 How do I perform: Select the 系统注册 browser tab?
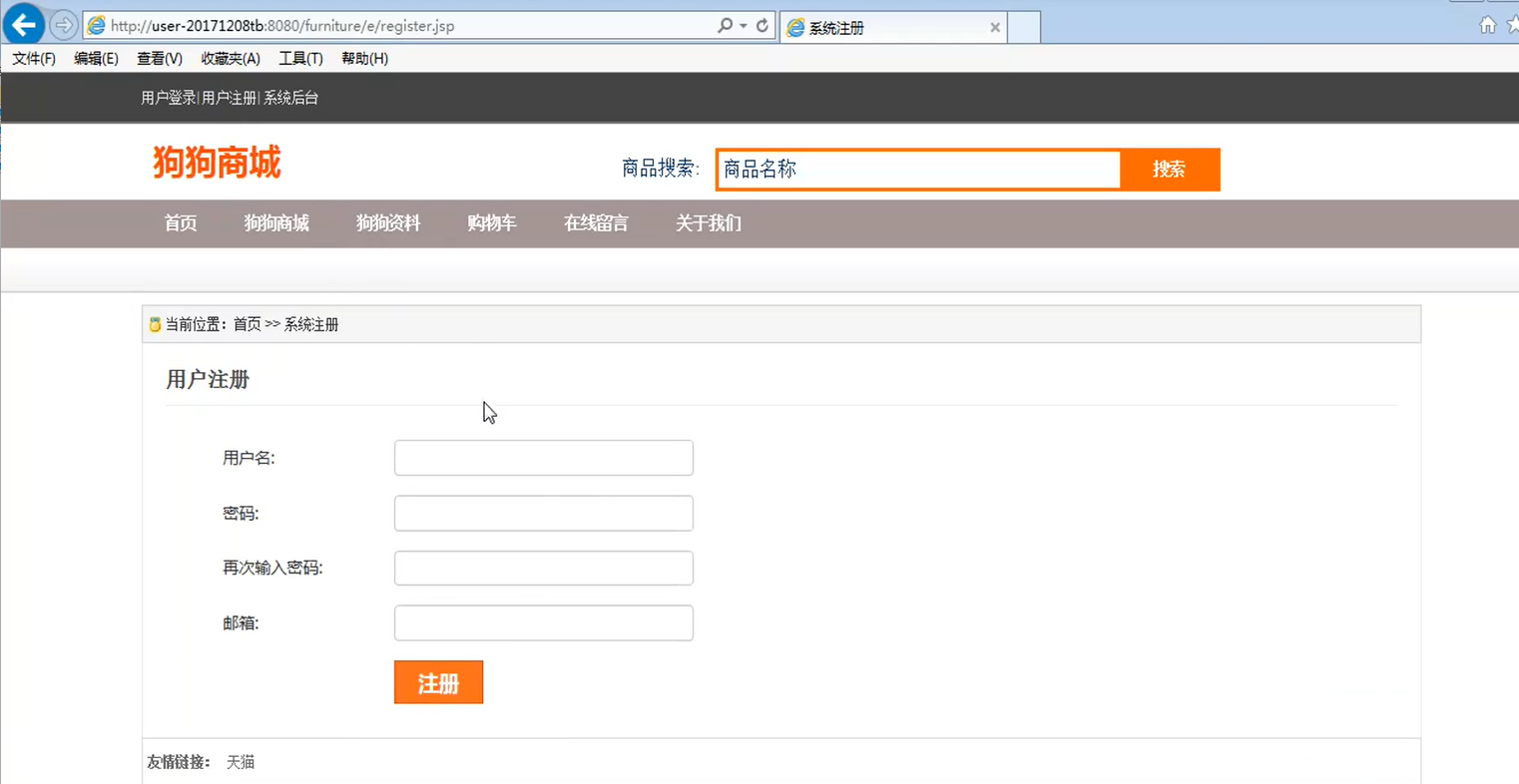(x=893, y=28)
